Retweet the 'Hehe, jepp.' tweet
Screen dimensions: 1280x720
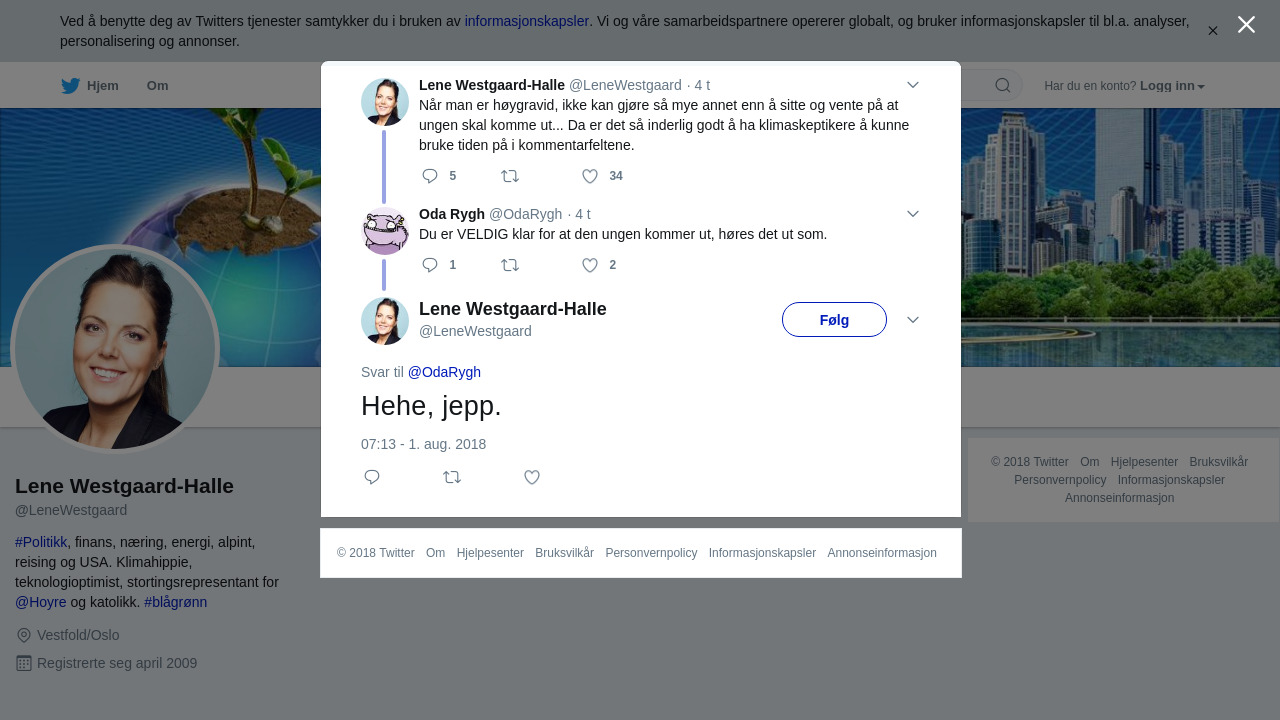tap(452, 477)
